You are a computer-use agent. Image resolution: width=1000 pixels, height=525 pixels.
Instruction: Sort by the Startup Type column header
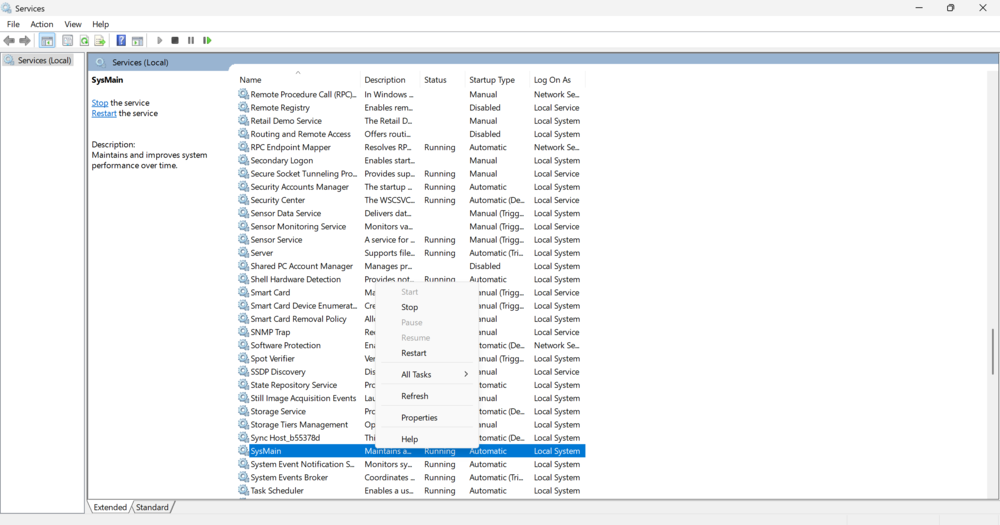(x=497, y=80)
